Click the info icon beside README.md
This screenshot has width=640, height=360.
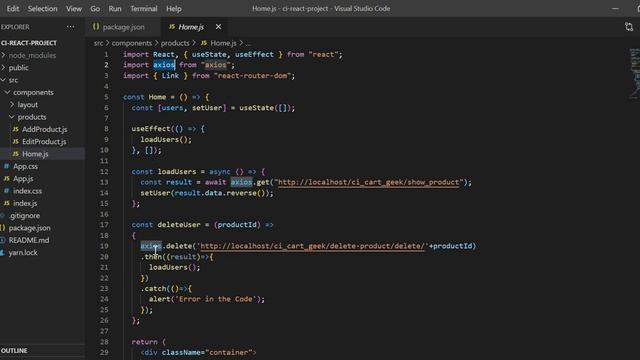[2, 240]
